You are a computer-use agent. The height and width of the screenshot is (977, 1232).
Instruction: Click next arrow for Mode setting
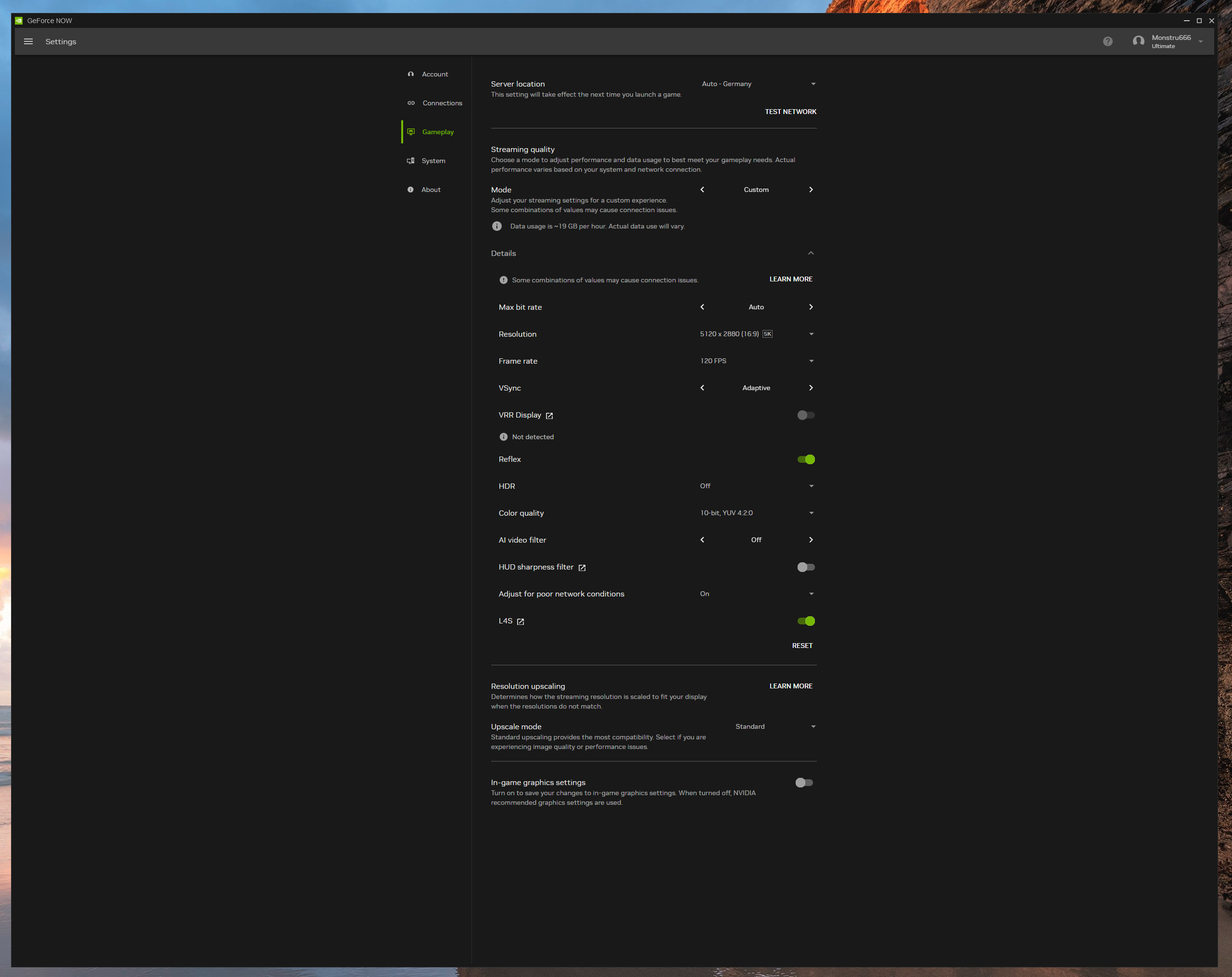810,190
